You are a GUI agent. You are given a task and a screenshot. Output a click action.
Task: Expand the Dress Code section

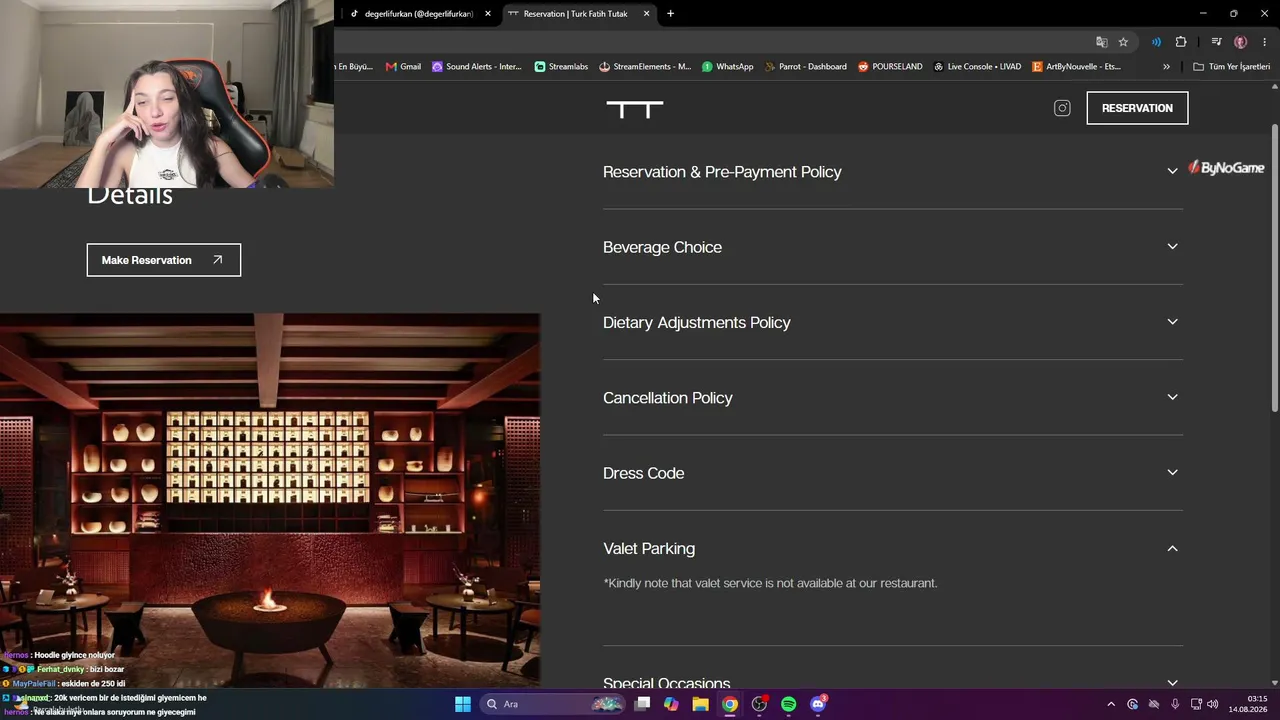893,473
